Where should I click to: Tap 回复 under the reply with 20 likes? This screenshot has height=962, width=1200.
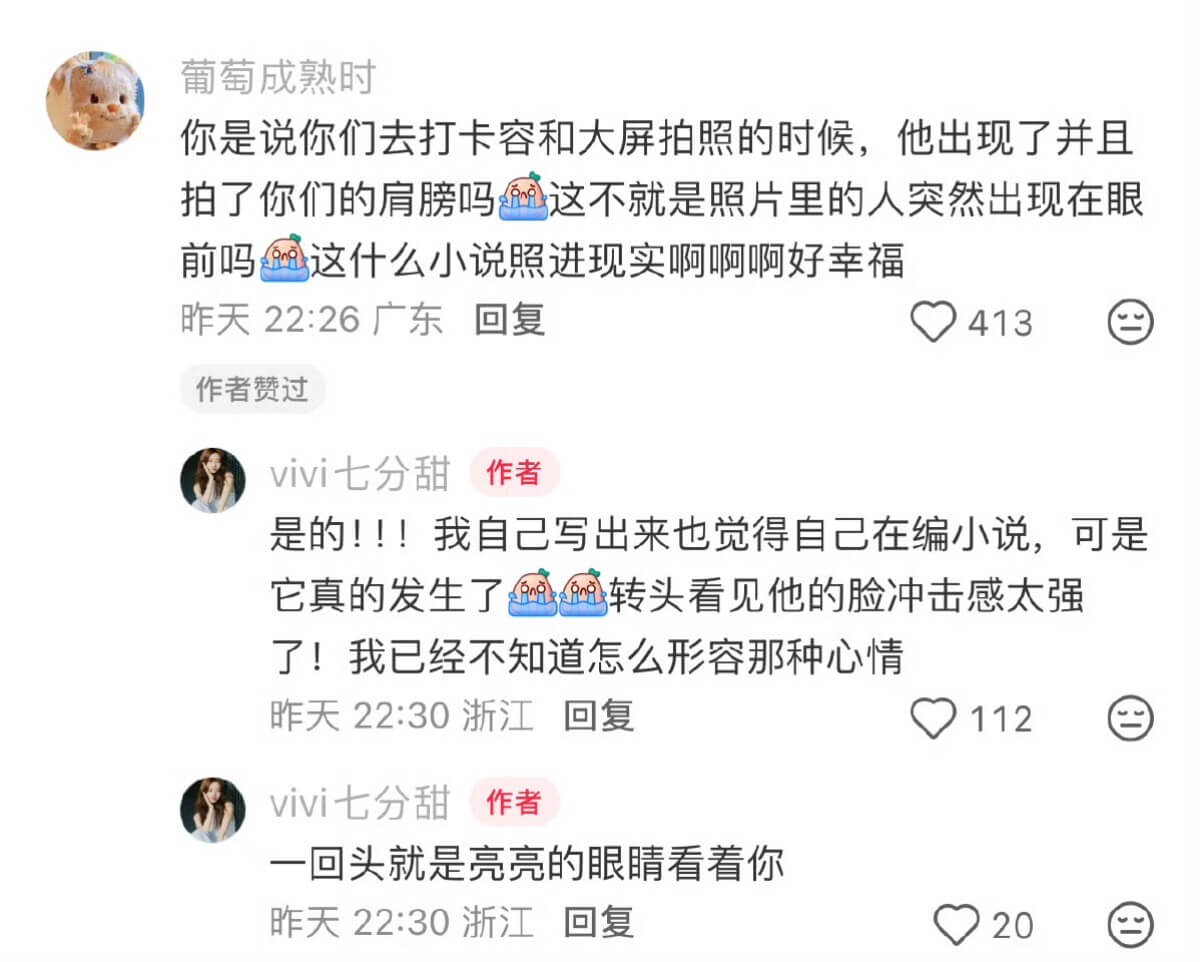click(598, 921)
